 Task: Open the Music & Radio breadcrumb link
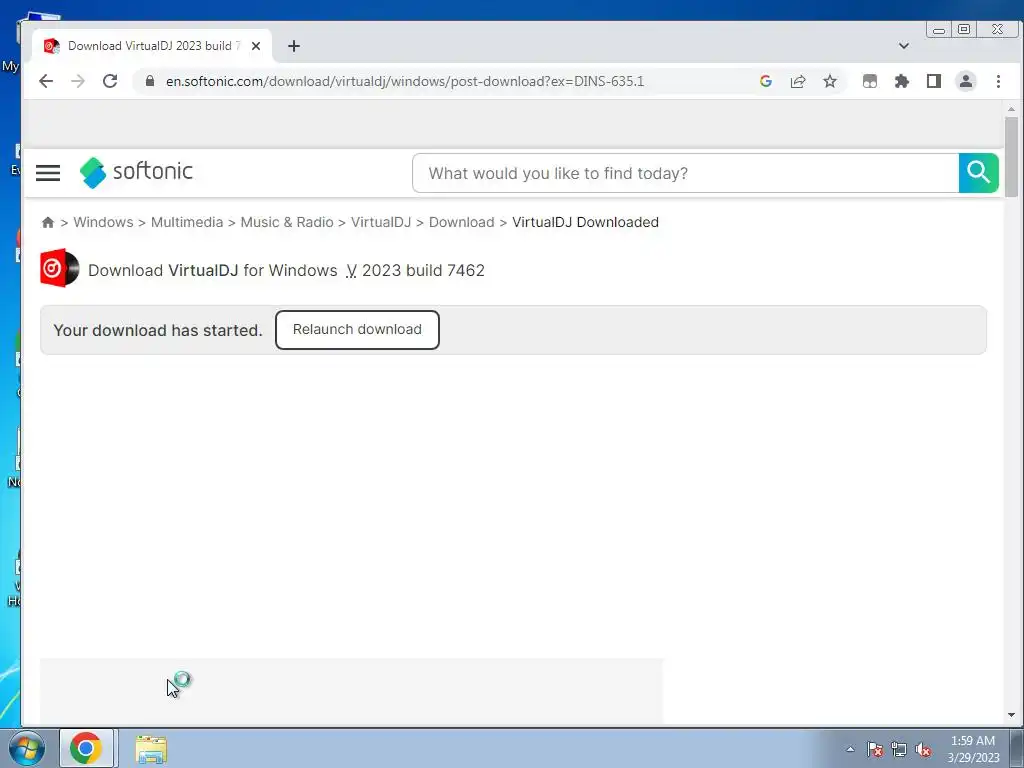click(287, 222)
